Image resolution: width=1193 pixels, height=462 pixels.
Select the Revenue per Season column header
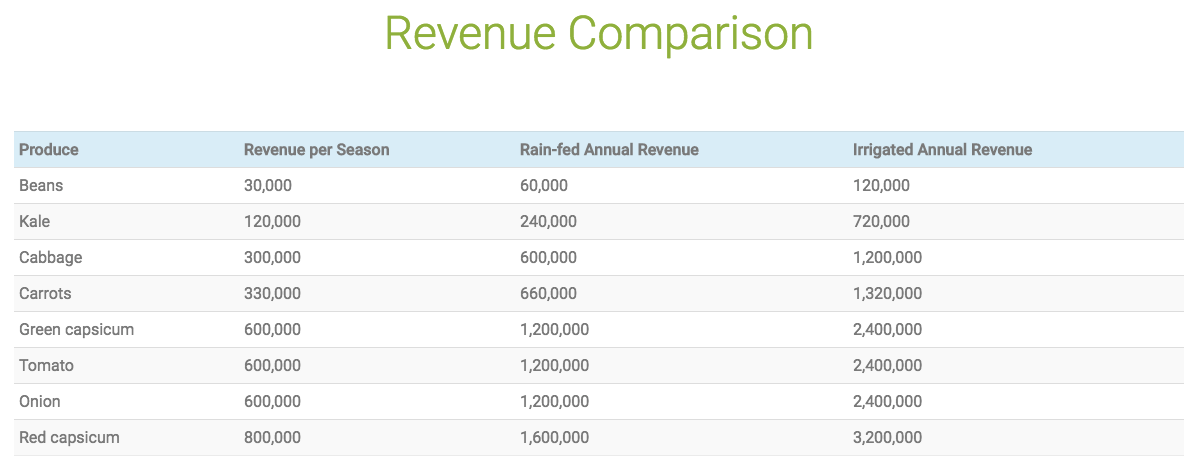[x=317, y=150]
